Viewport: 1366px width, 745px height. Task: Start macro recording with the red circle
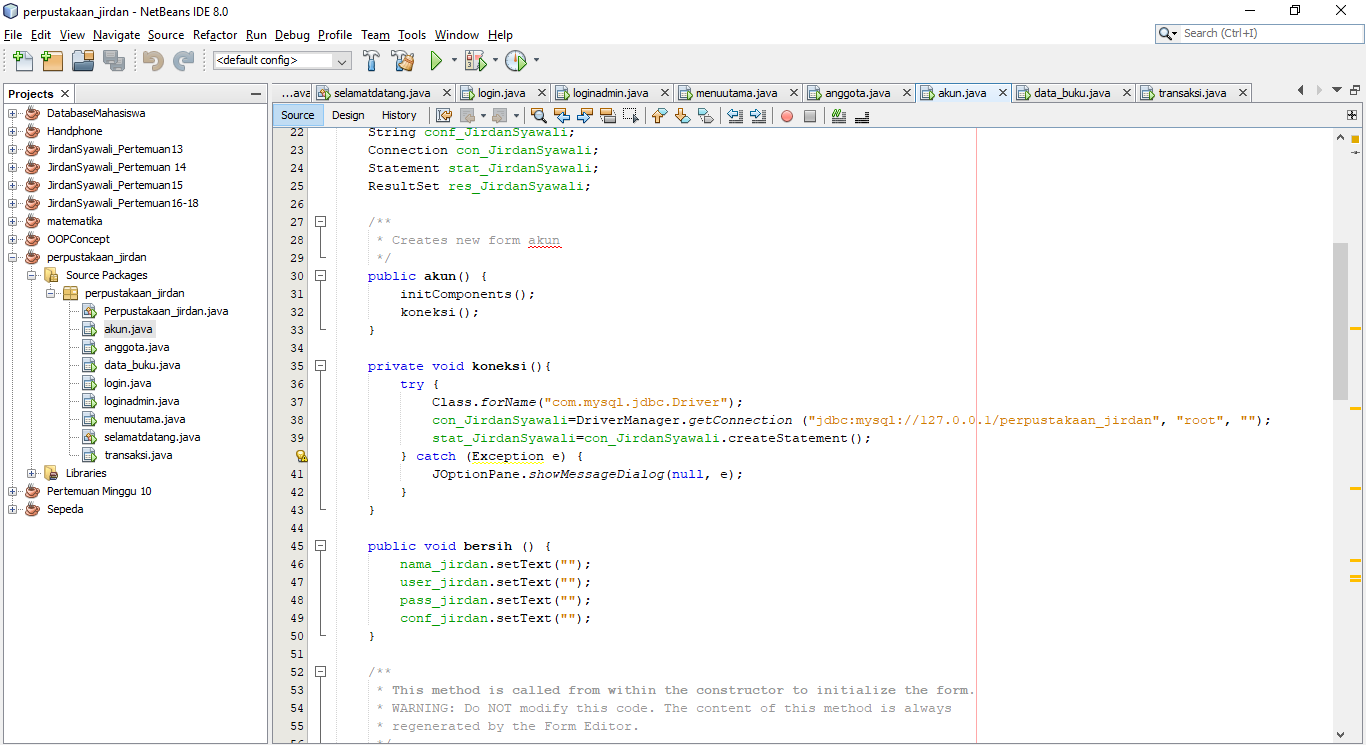787,116
